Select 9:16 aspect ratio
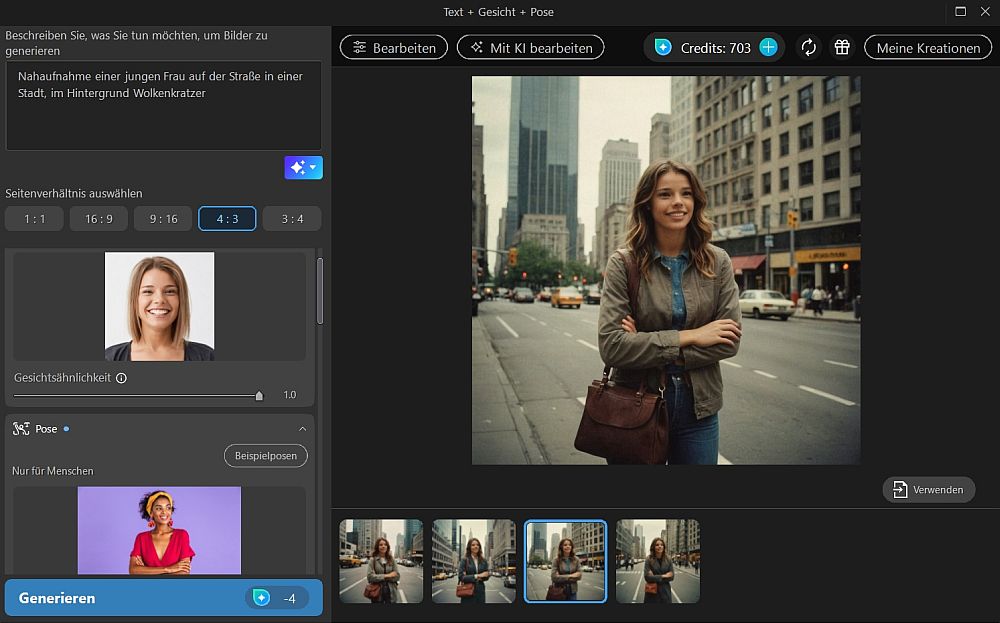1000x623 pixels. coord(163,219)
